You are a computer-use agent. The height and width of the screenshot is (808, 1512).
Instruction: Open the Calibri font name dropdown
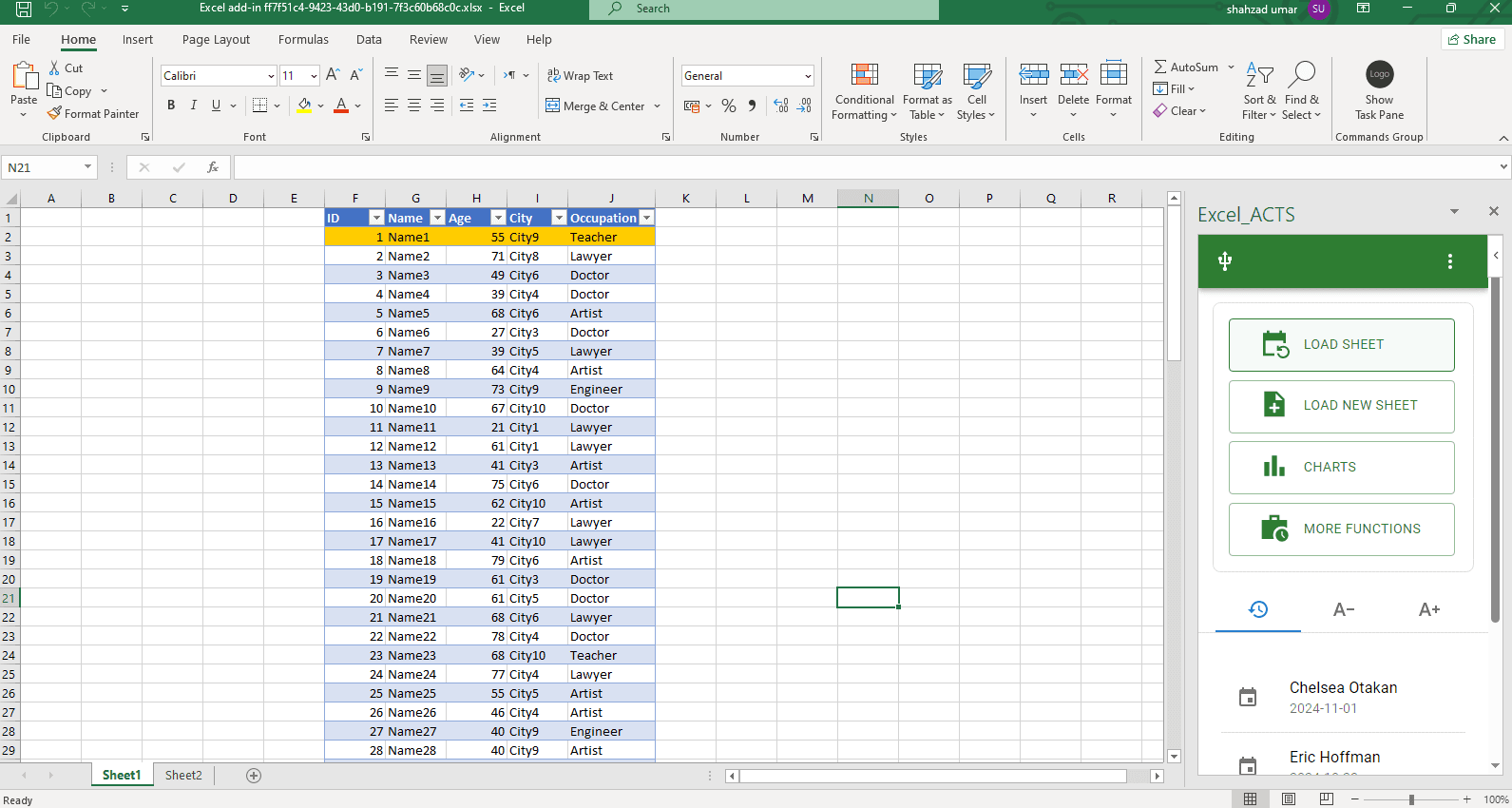(x=271, y=76)
